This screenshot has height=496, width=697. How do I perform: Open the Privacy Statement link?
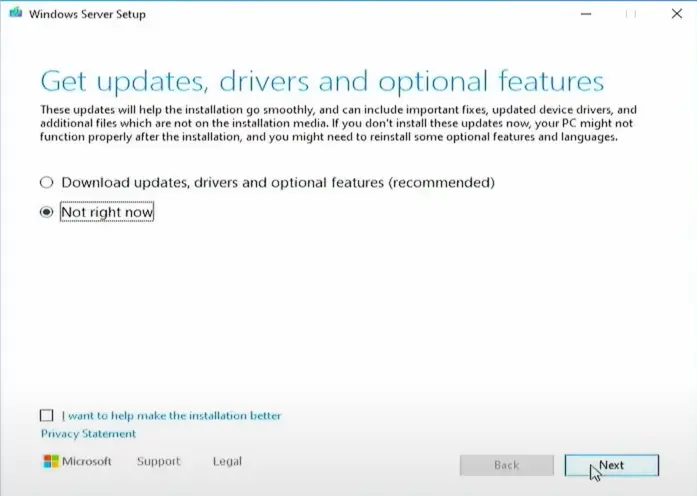88,433
